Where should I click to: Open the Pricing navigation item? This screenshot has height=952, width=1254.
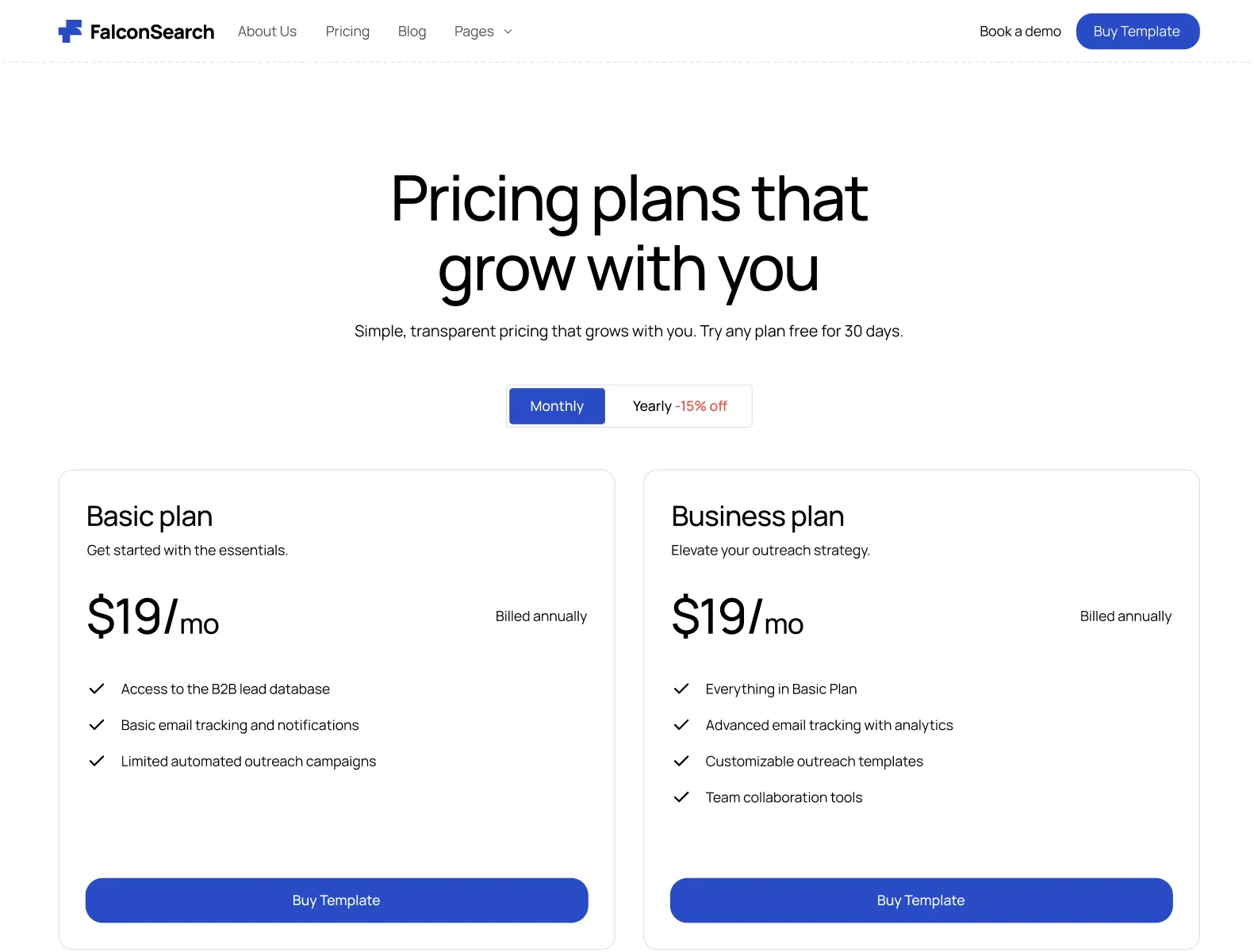(x=347, y=31)
